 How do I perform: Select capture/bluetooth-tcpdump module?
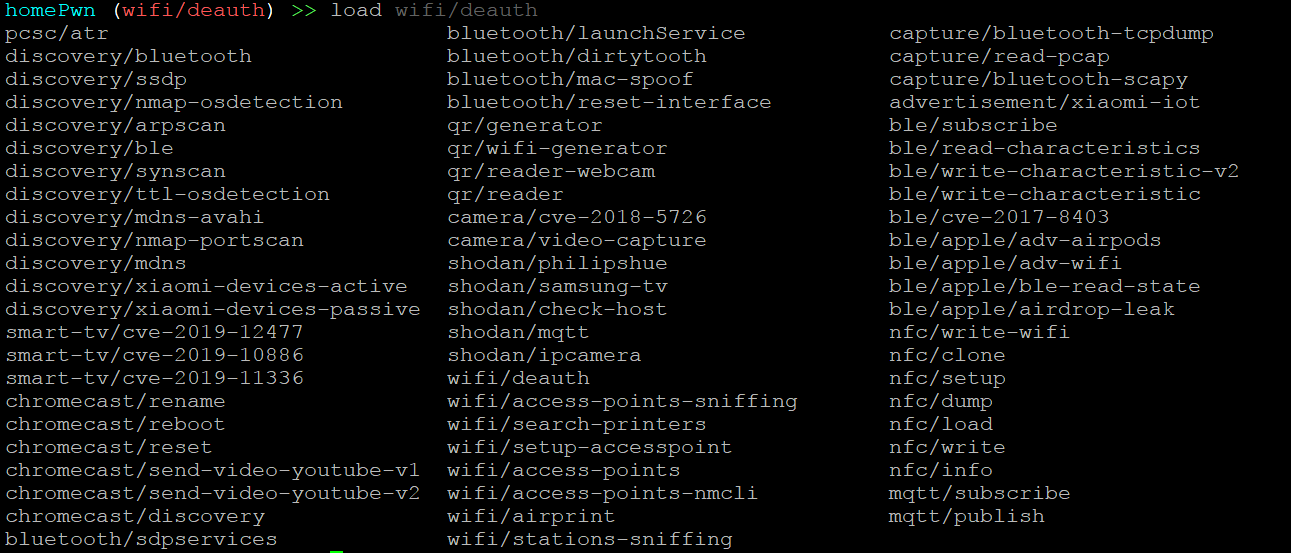[1051, 33]
